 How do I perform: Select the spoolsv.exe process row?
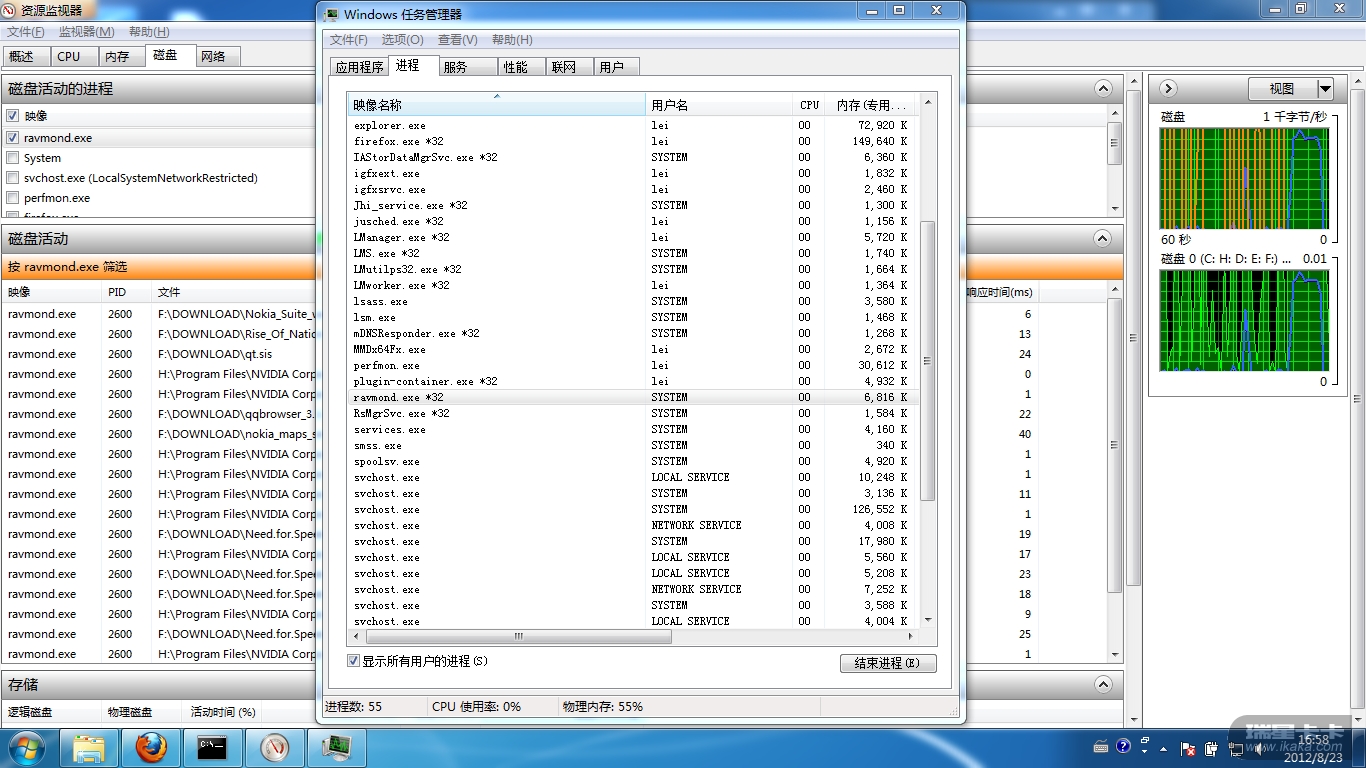(x=633, y=461)
